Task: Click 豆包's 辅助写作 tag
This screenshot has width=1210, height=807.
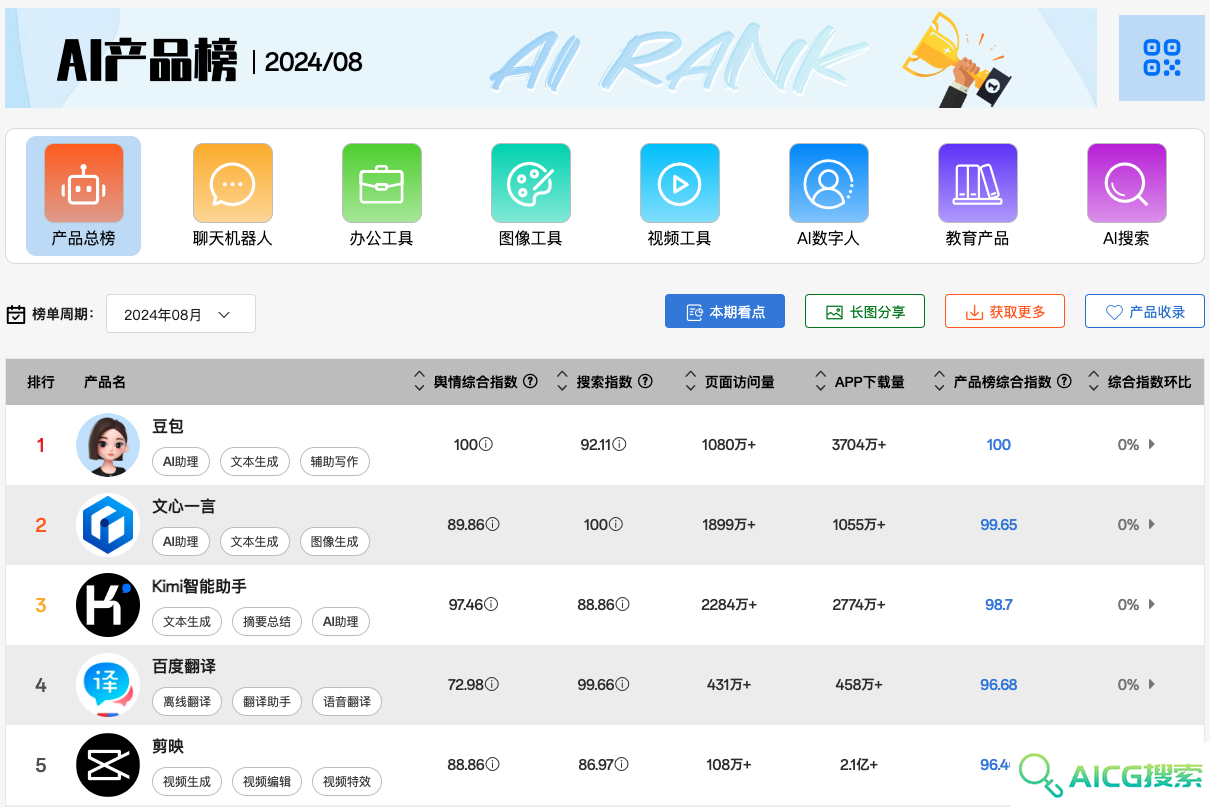Action: point(334,461)
